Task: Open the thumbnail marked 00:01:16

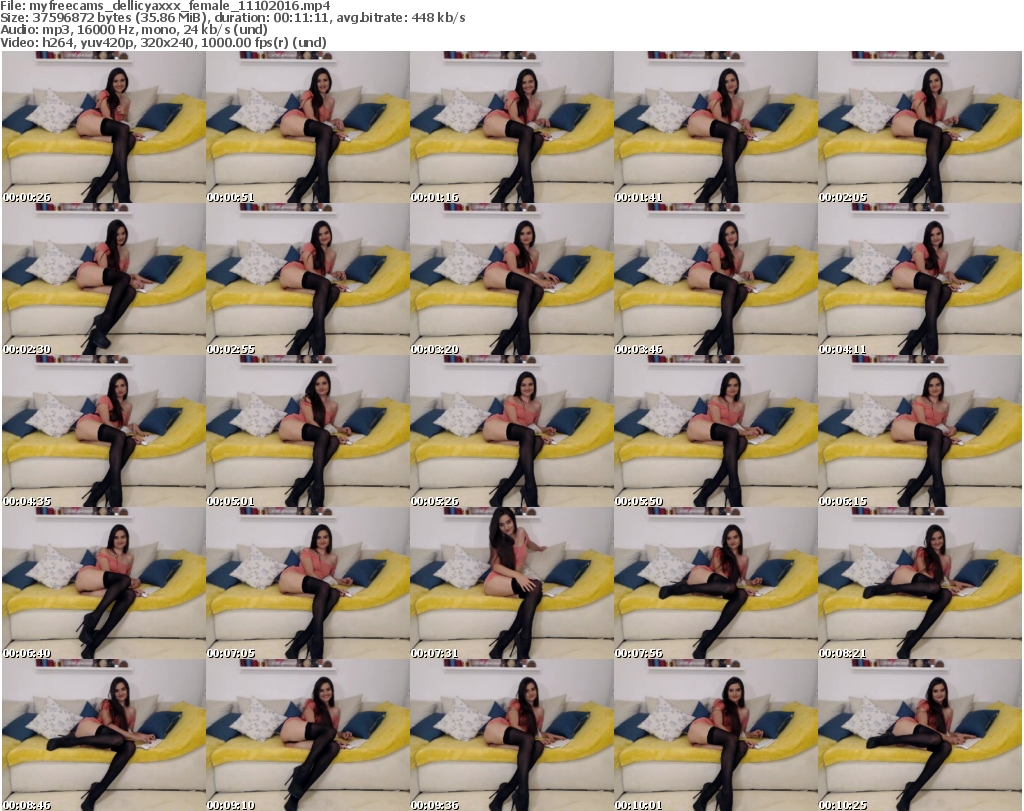Action: point(511,127)
